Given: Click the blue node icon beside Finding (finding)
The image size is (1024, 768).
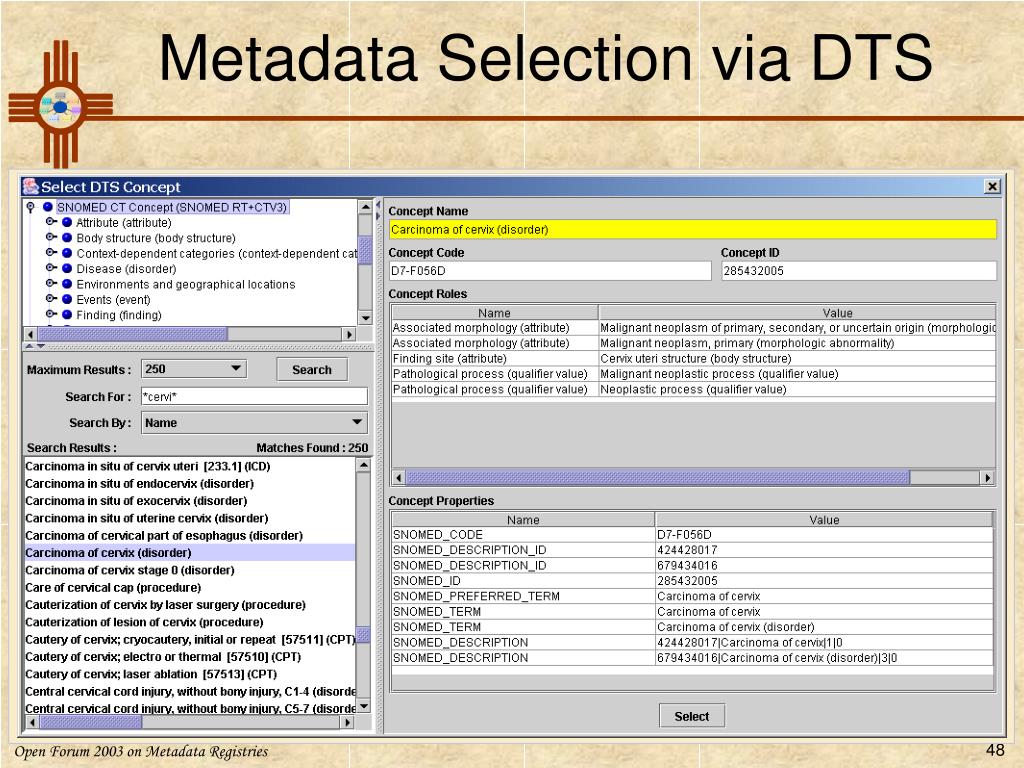Looking at the screenshot, I should coord(67,315).
